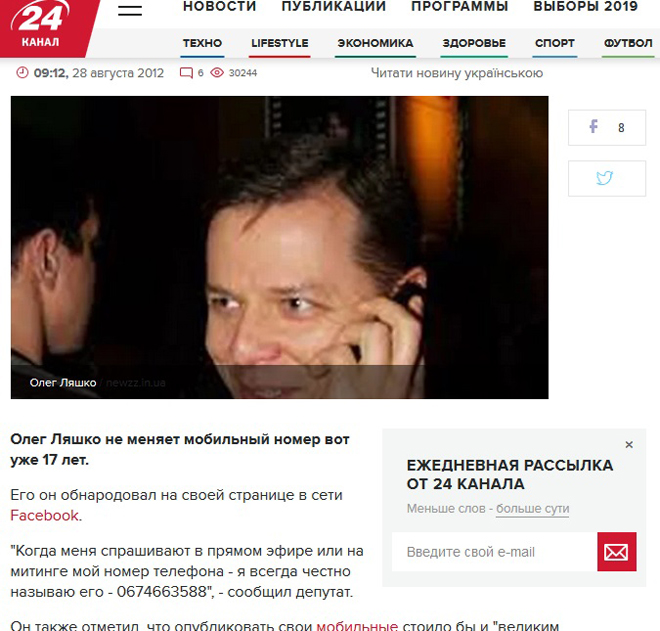Share the article via Facebook icon
Screen dimensions: 660x631
[593, 126]
